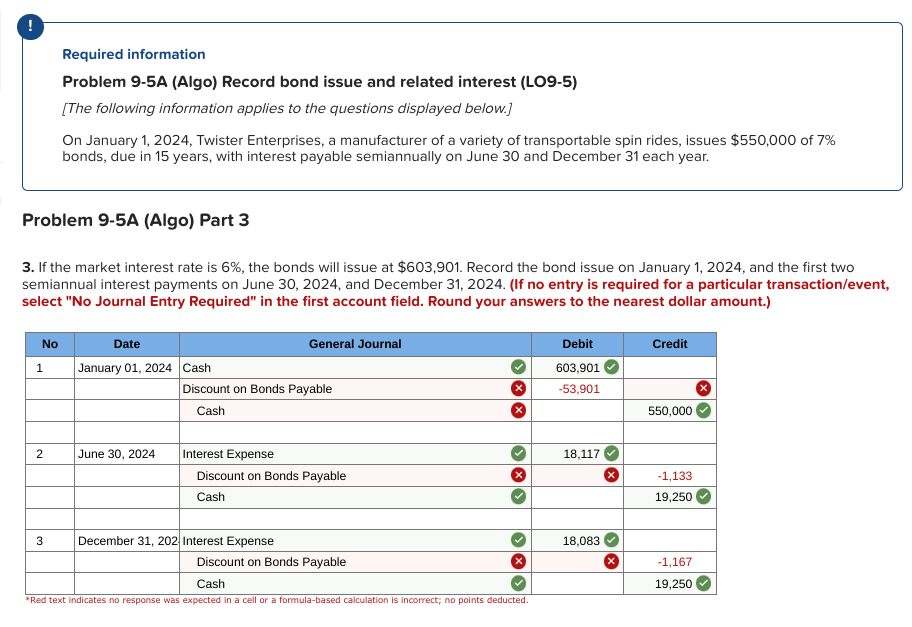Viewport: 912px width, 627px height.
Task: Click the Required information heading link
Action: [134, 54]
